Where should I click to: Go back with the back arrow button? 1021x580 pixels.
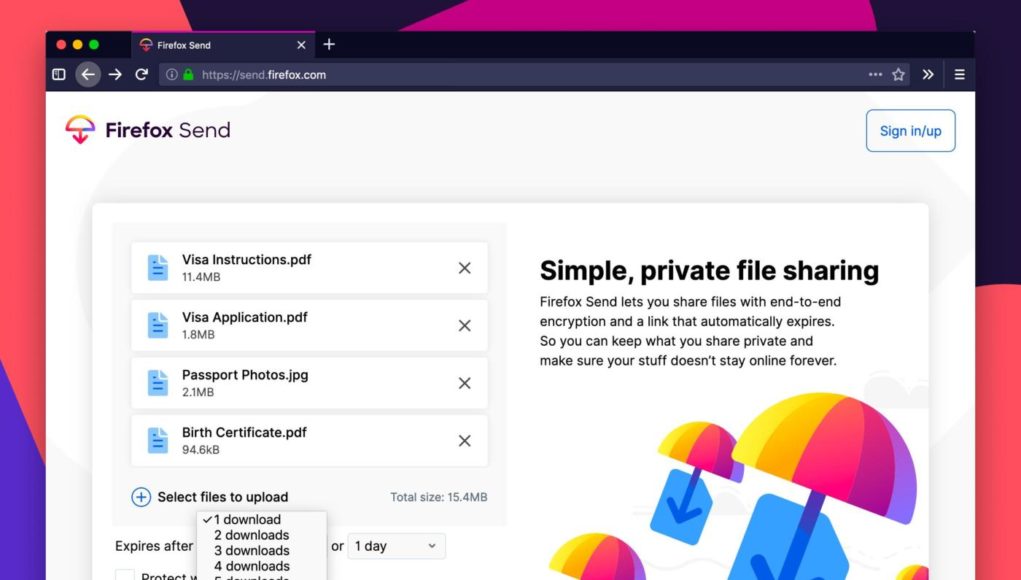(x=88, y=74)
